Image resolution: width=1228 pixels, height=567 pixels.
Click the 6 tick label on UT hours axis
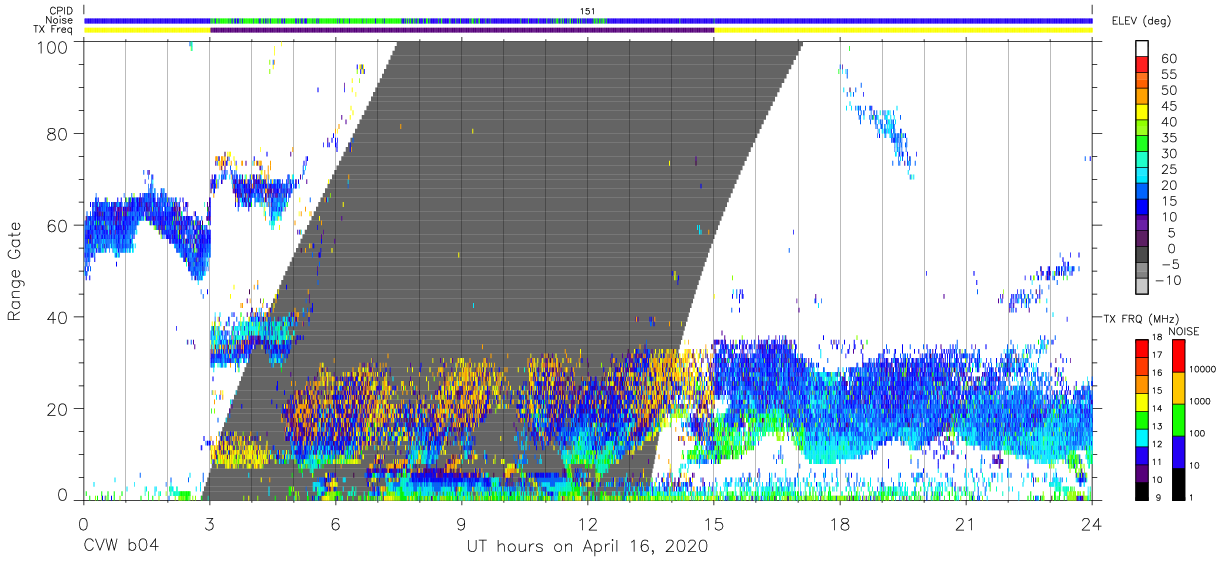(x=335, y=525)
